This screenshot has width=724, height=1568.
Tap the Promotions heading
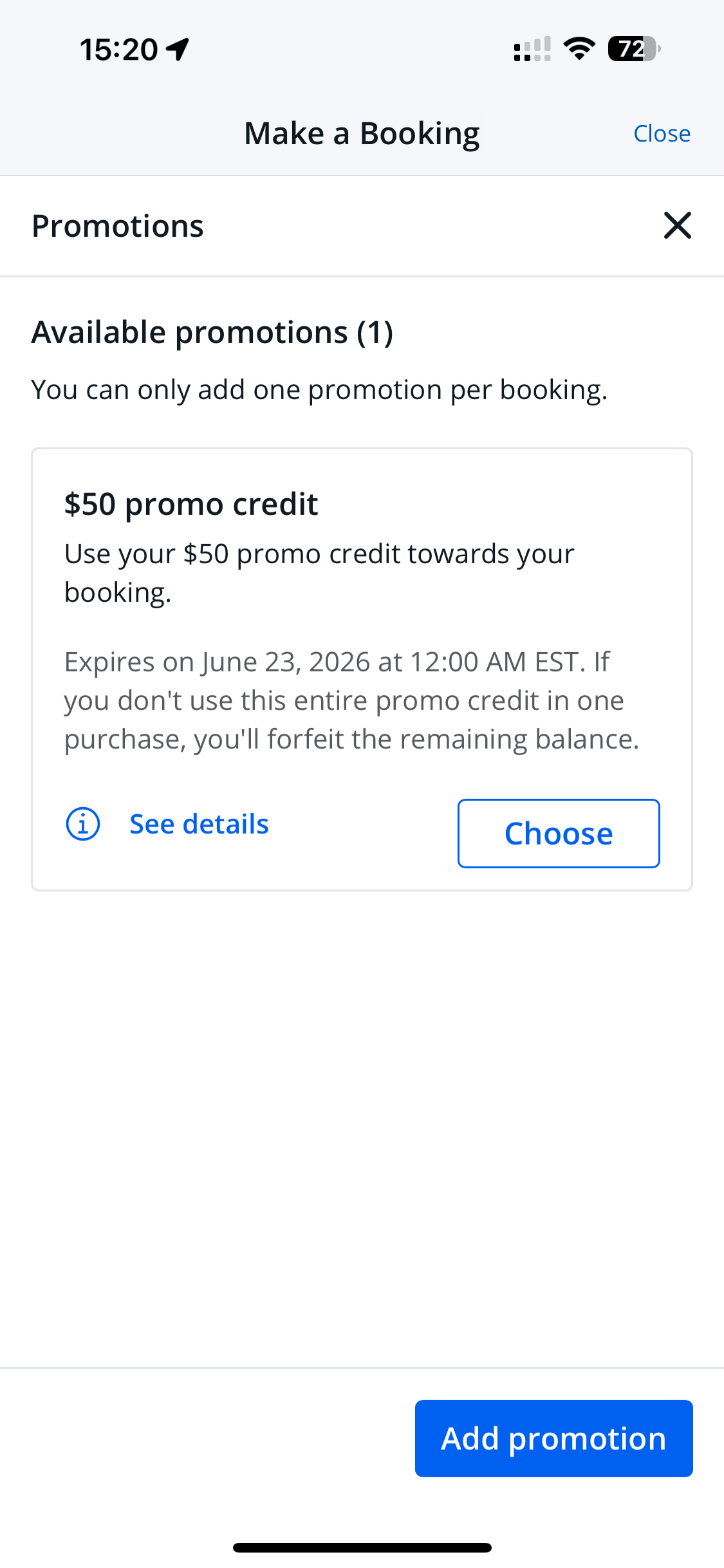coord(118,226)
